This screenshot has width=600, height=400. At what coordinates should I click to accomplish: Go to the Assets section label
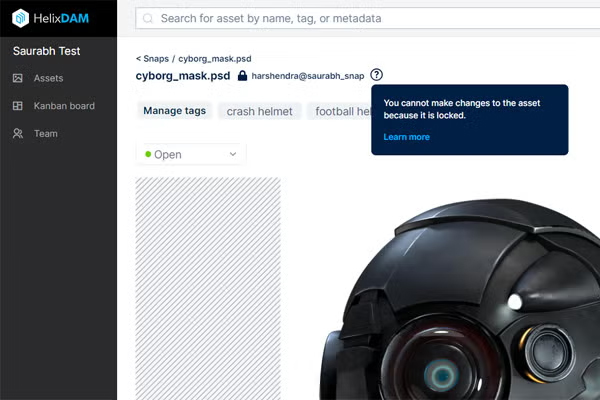[48, 78]
